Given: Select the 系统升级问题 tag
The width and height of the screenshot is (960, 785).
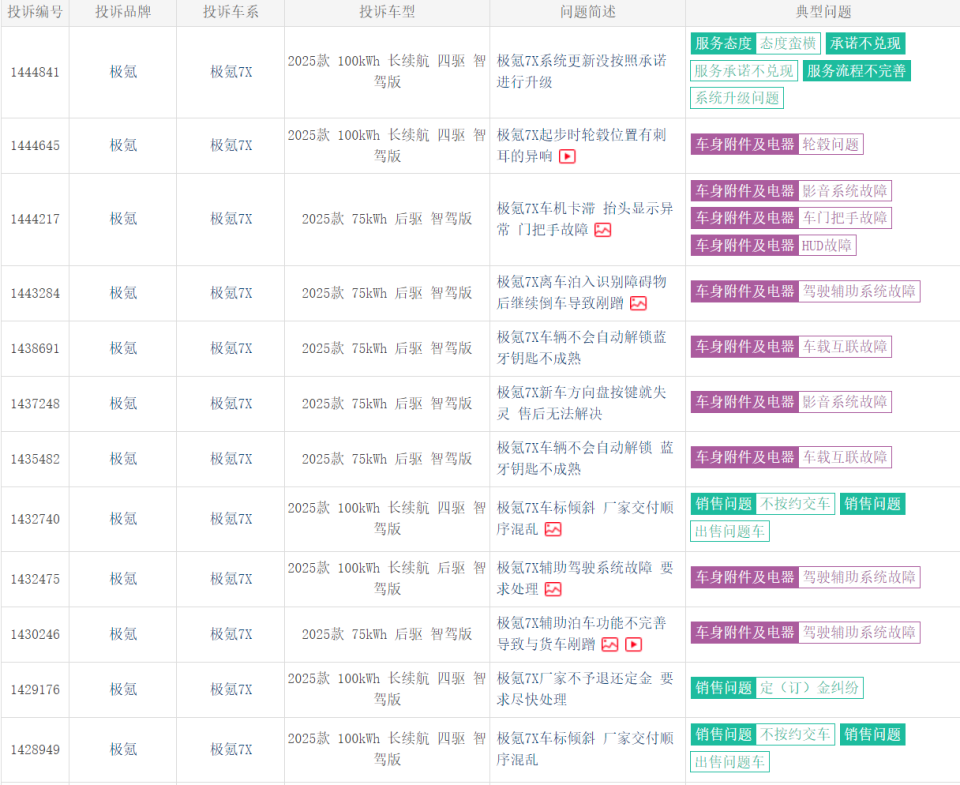Looking at the screenshot, I should click(x=737, y=98).
